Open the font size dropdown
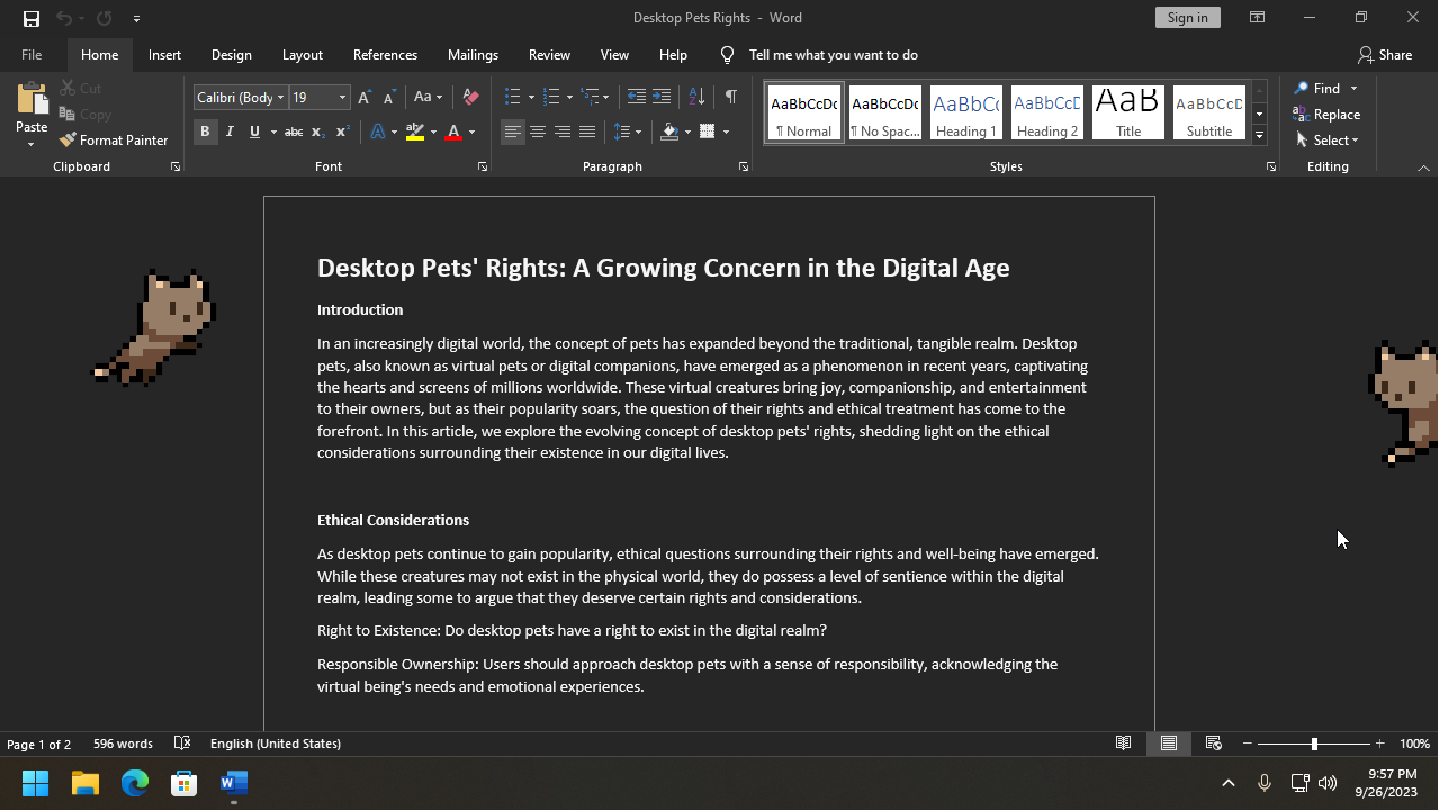This screenshot has height=810, width=1438. click(x=342, y=97)
